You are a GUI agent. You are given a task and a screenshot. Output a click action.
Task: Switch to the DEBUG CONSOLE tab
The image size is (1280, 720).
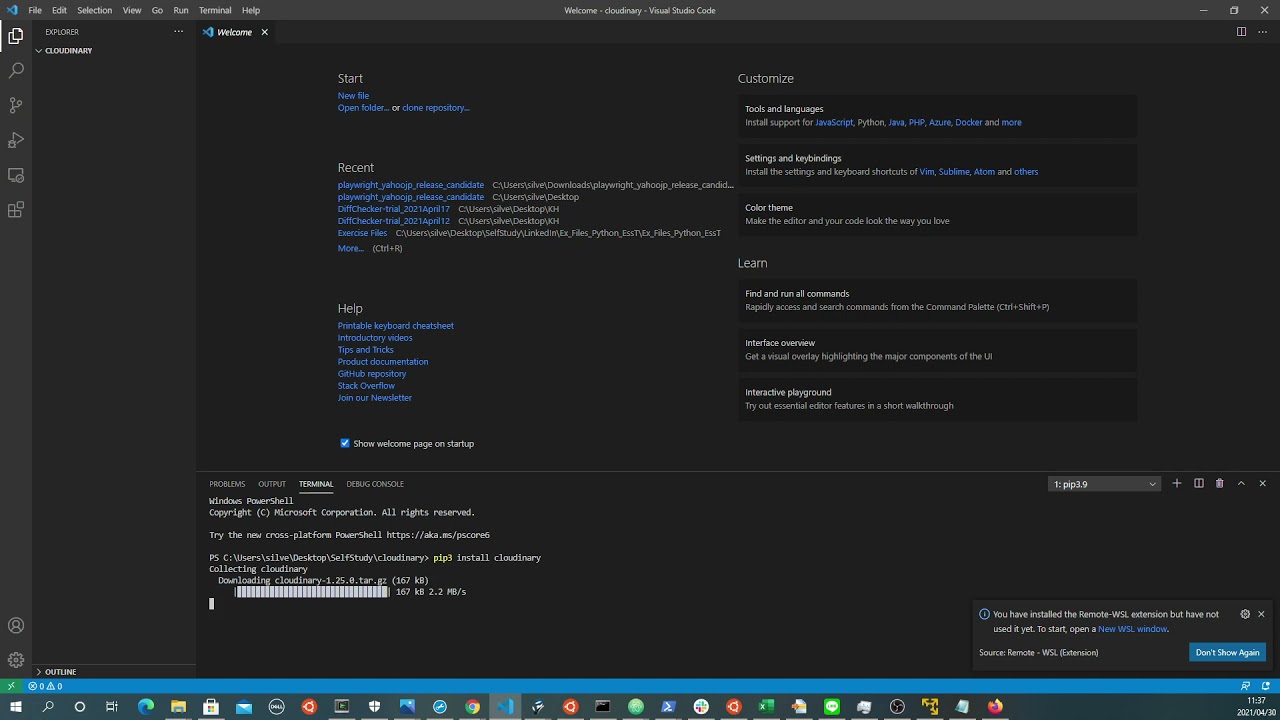click(375, 484)
